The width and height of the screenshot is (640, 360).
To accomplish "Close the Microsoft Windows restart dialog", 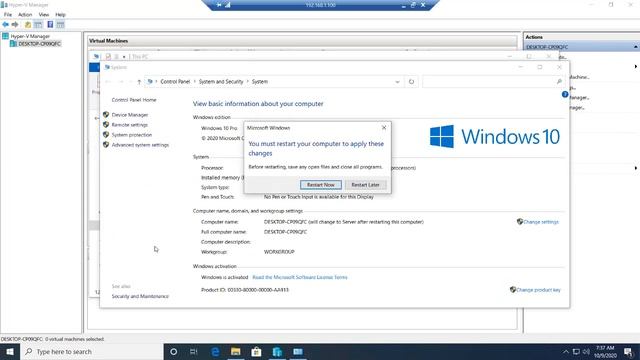I will [384, 128].
